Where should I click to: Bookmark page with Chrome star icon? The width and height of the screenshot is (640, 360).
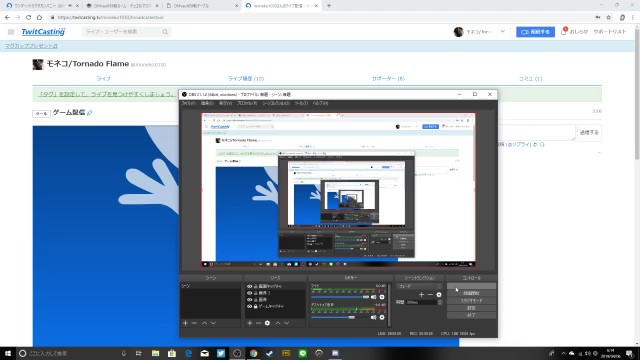pyautogui.click(x=609, y=17)
